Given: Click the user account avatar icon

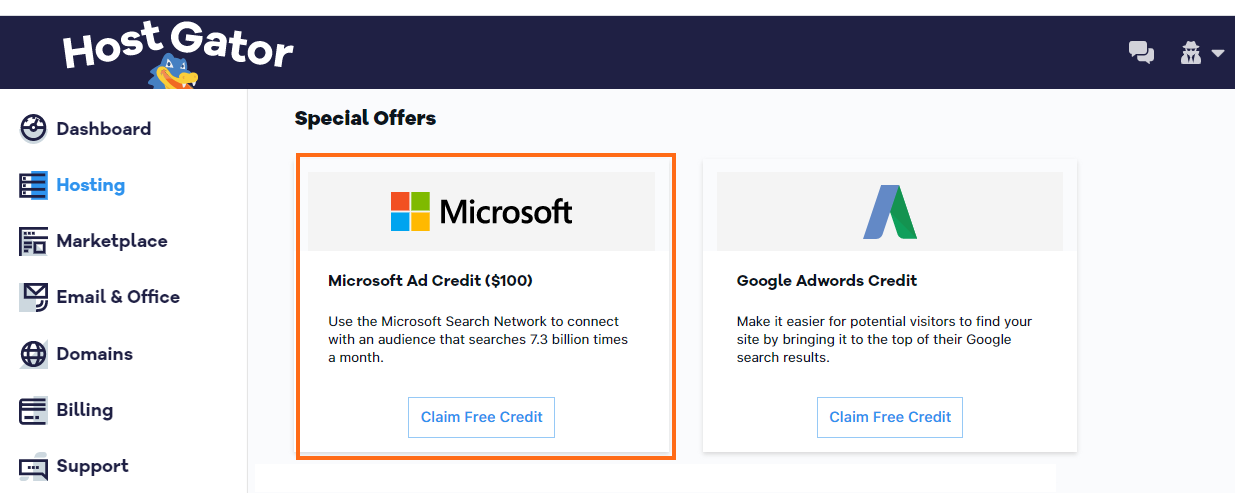Looking at the screenshot, I should [x=1190, y=53].
